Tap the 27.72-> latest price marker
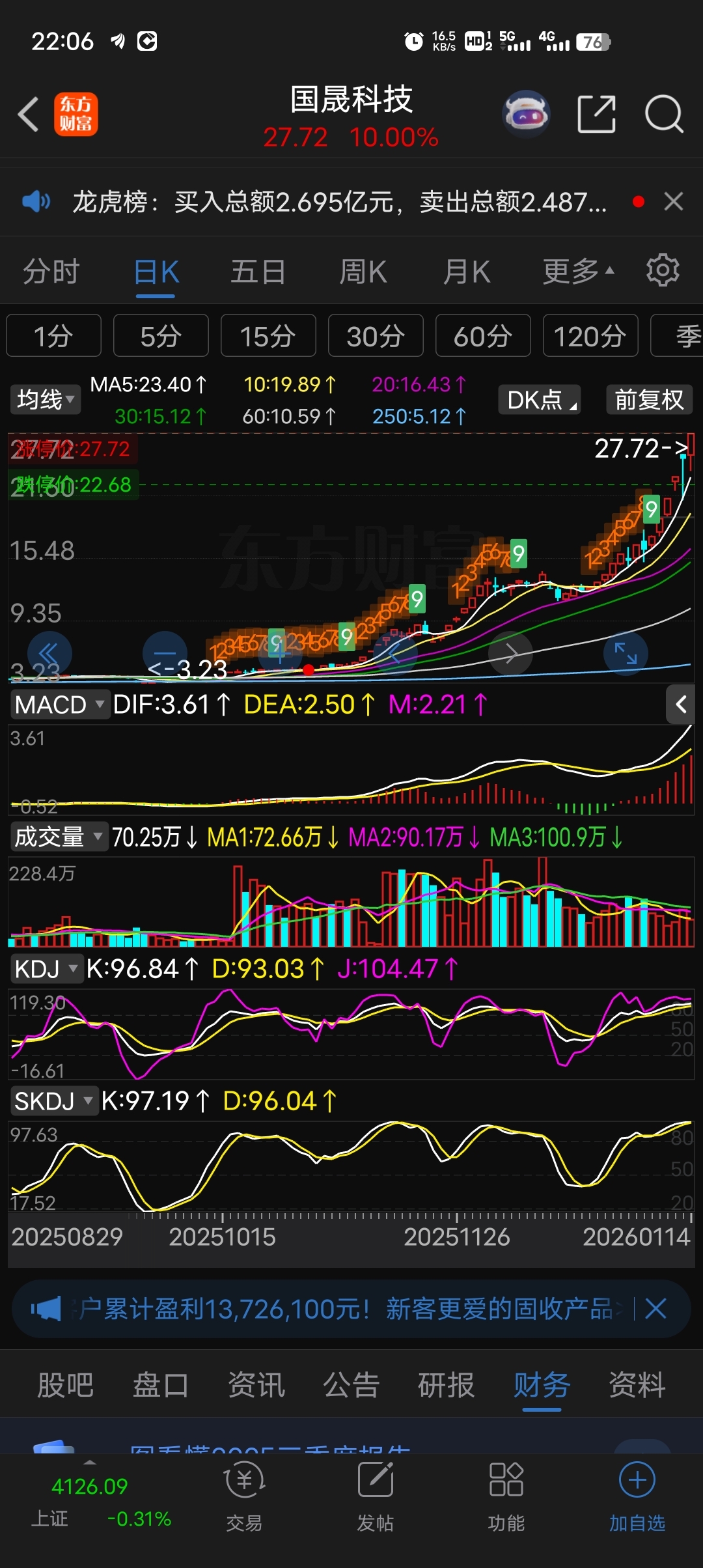 641,448
